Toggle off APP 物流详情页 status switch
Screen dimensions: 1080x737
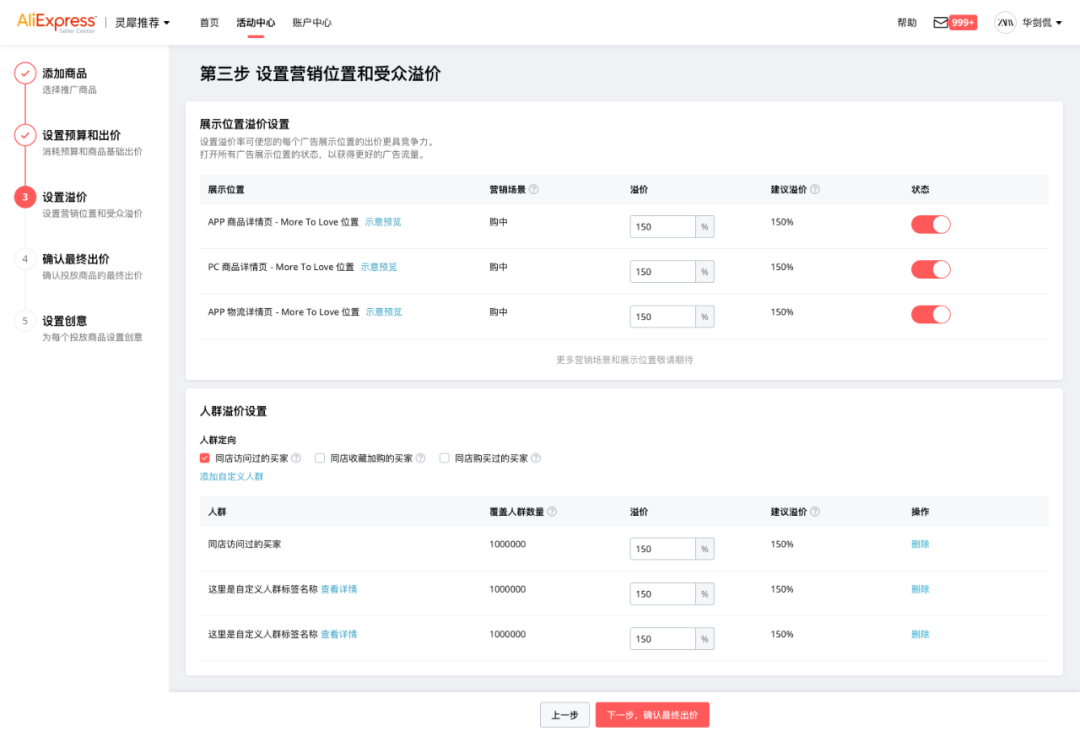(x=930, y=314)
